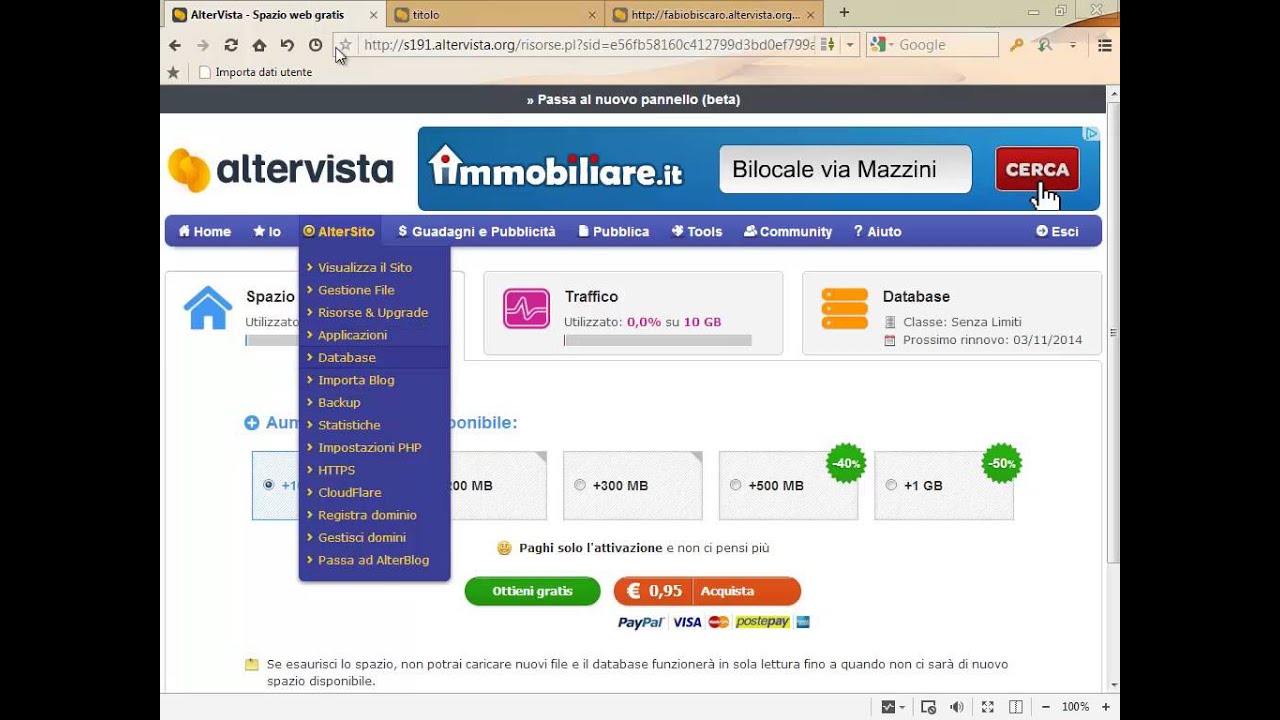Open the address bar history dropdown arrow

coord(850,45)
